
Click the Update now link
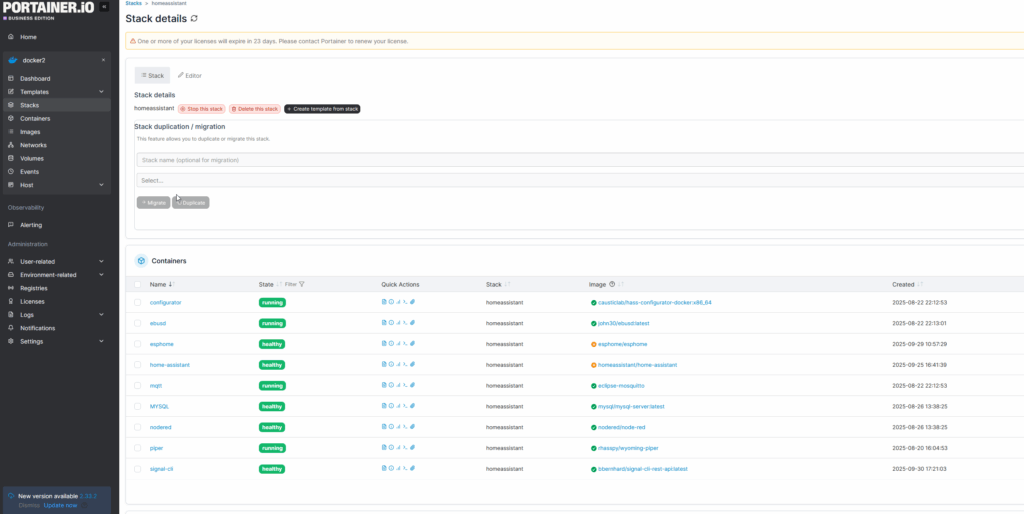pyautogui.click(x=58, y=505)
